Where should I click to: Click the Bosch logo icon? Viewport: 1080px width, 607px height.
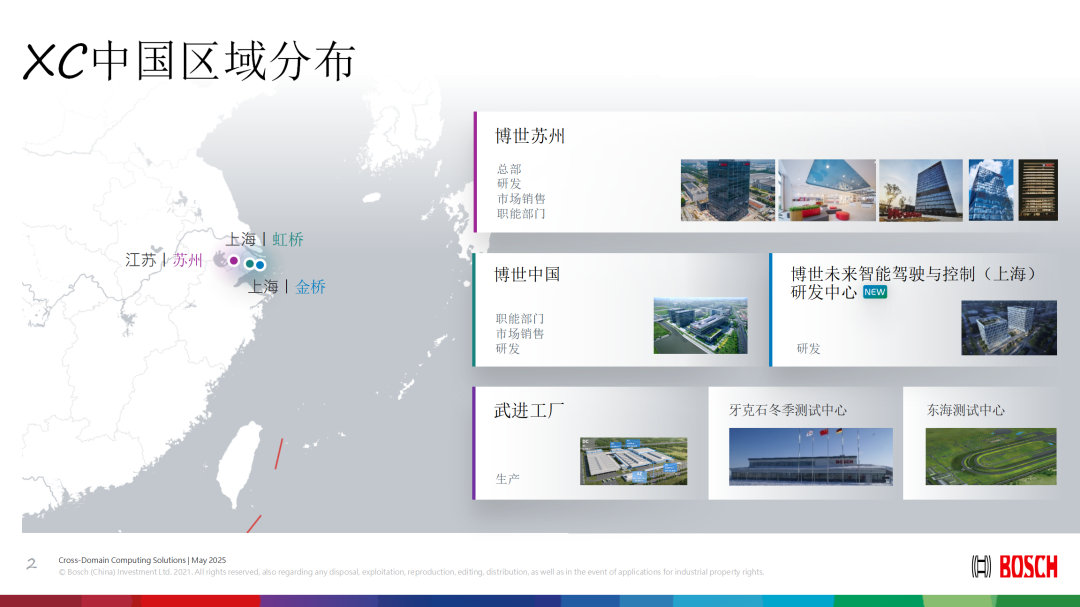981,567
